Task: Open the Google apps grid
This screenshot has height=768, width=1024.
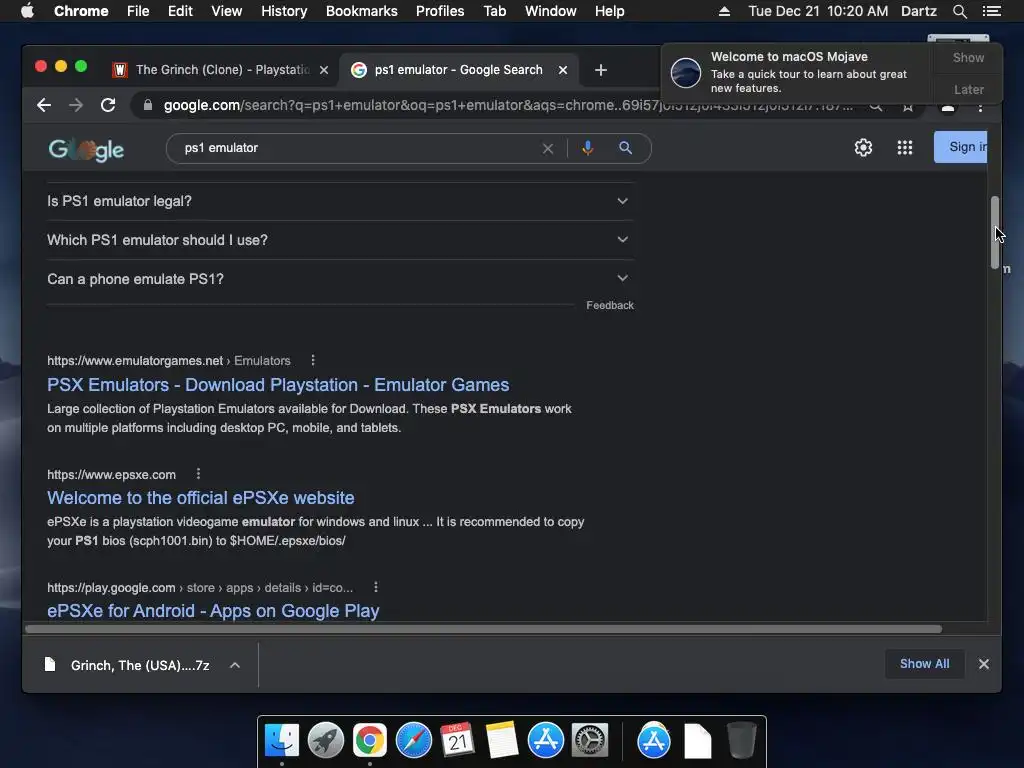Action: click(x=904, y=148)
